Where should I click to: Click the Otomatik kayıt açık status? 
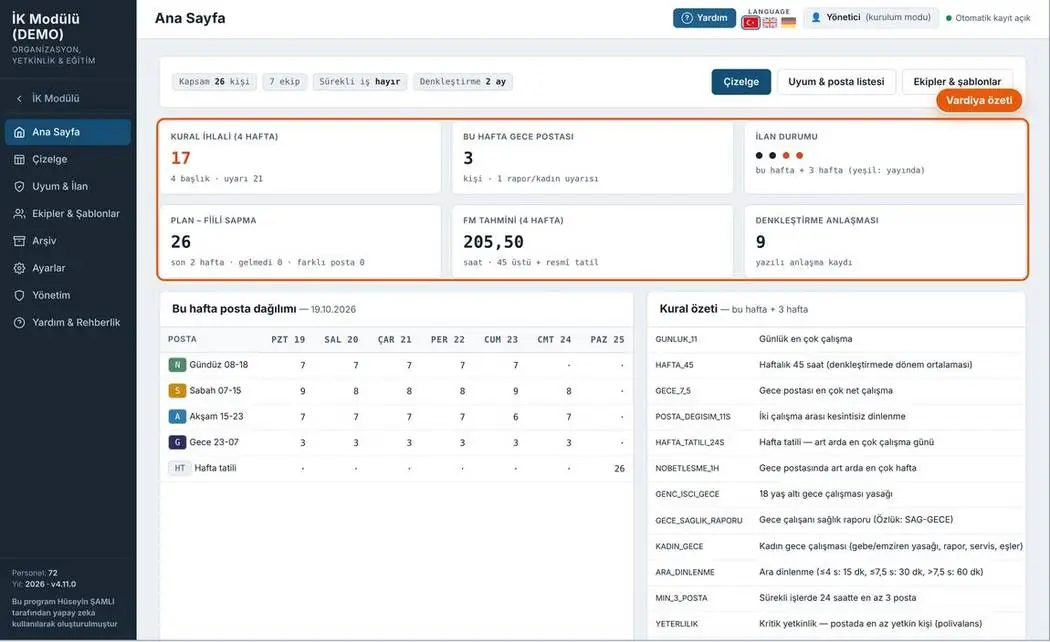tap(988, 18)
